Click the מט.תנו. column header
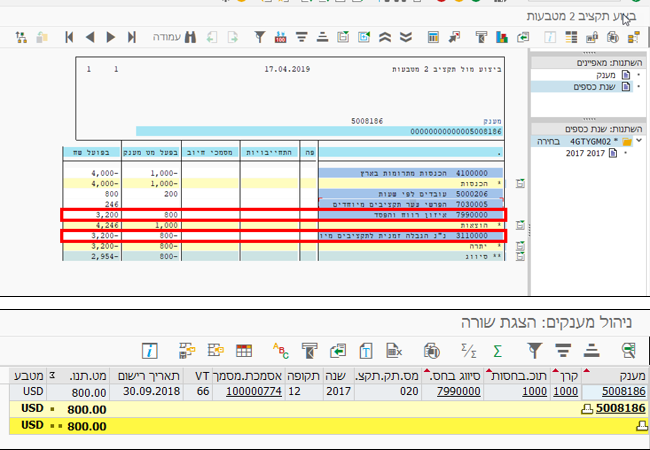Image resolution: width=650 pixels, height=450 pixels. tap(78, 376)
